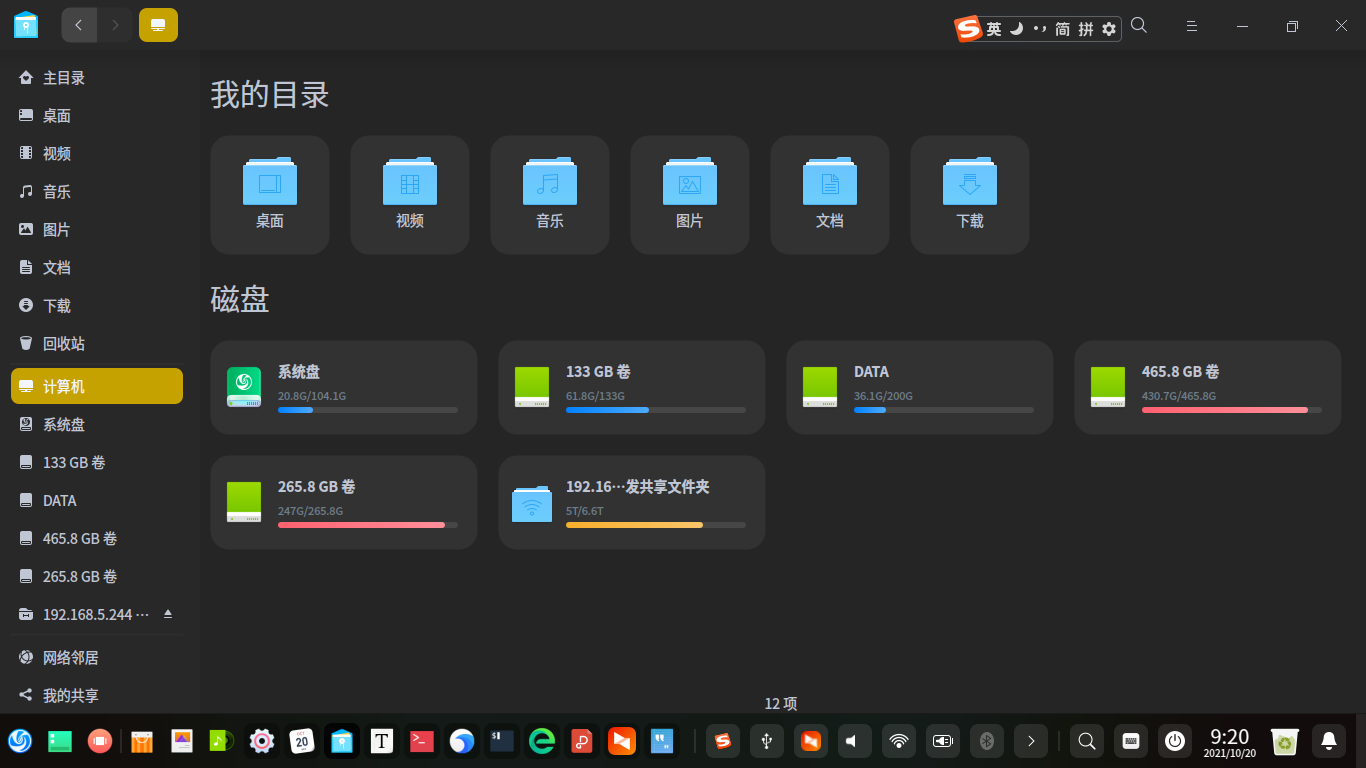Select 回收站 in the sidebar

[x=64, y=344]
